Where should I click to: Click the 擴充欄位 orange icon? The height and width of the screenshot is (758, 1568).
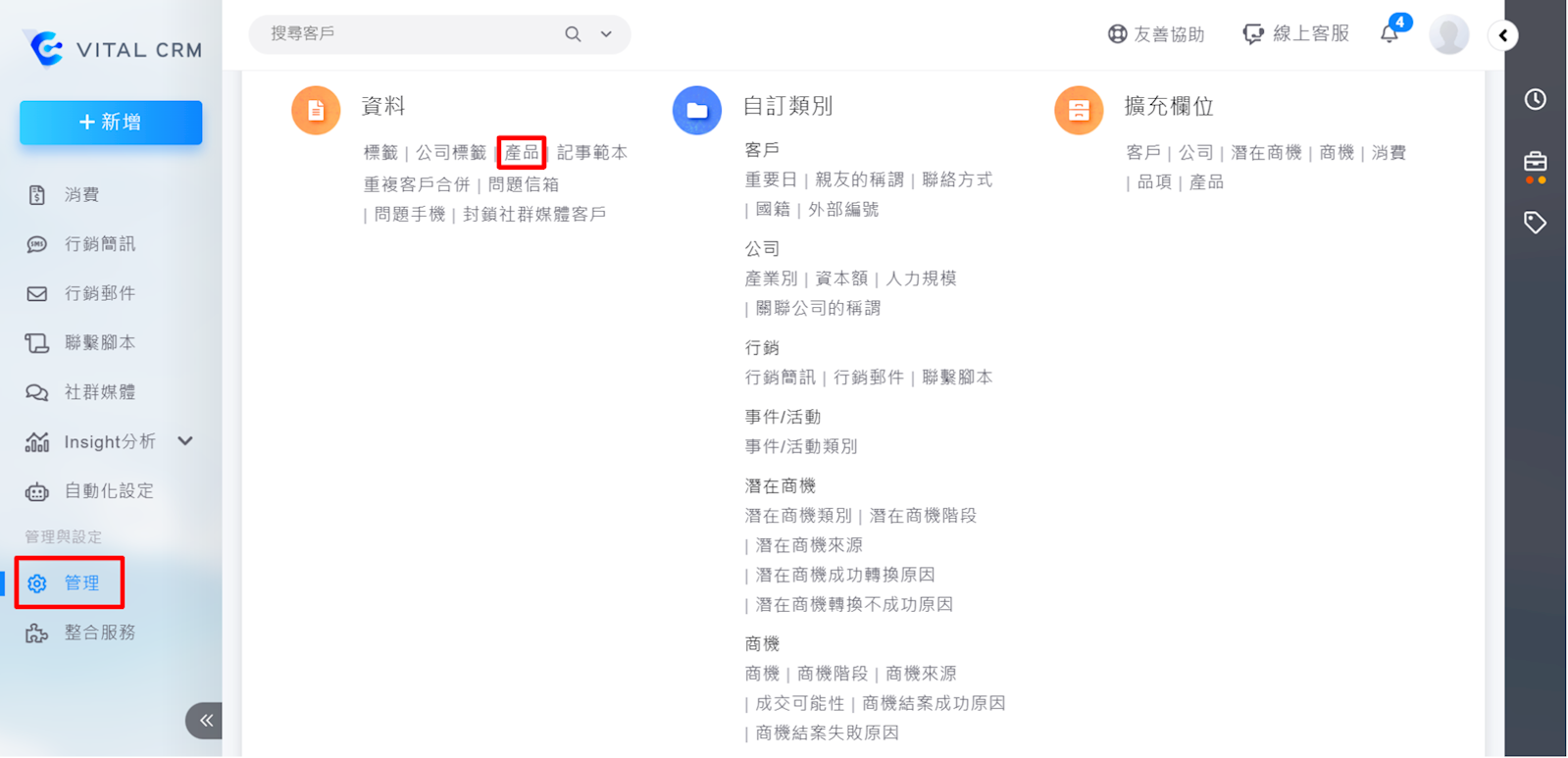point(1079,110)
